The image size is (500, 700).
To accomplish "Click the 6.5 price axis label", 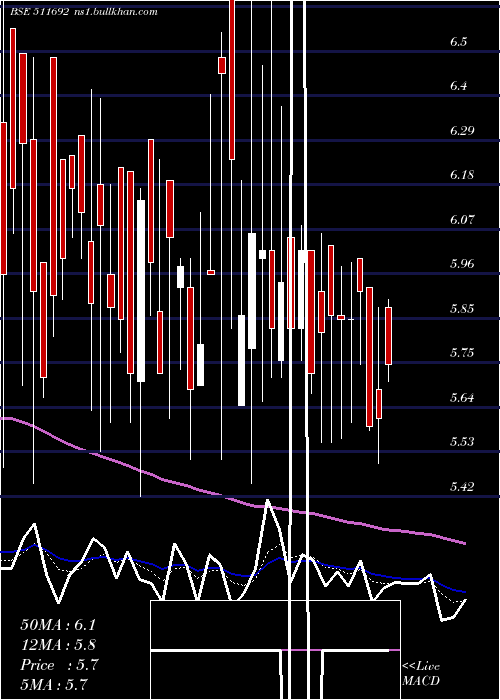I will (x=458, y=42).
